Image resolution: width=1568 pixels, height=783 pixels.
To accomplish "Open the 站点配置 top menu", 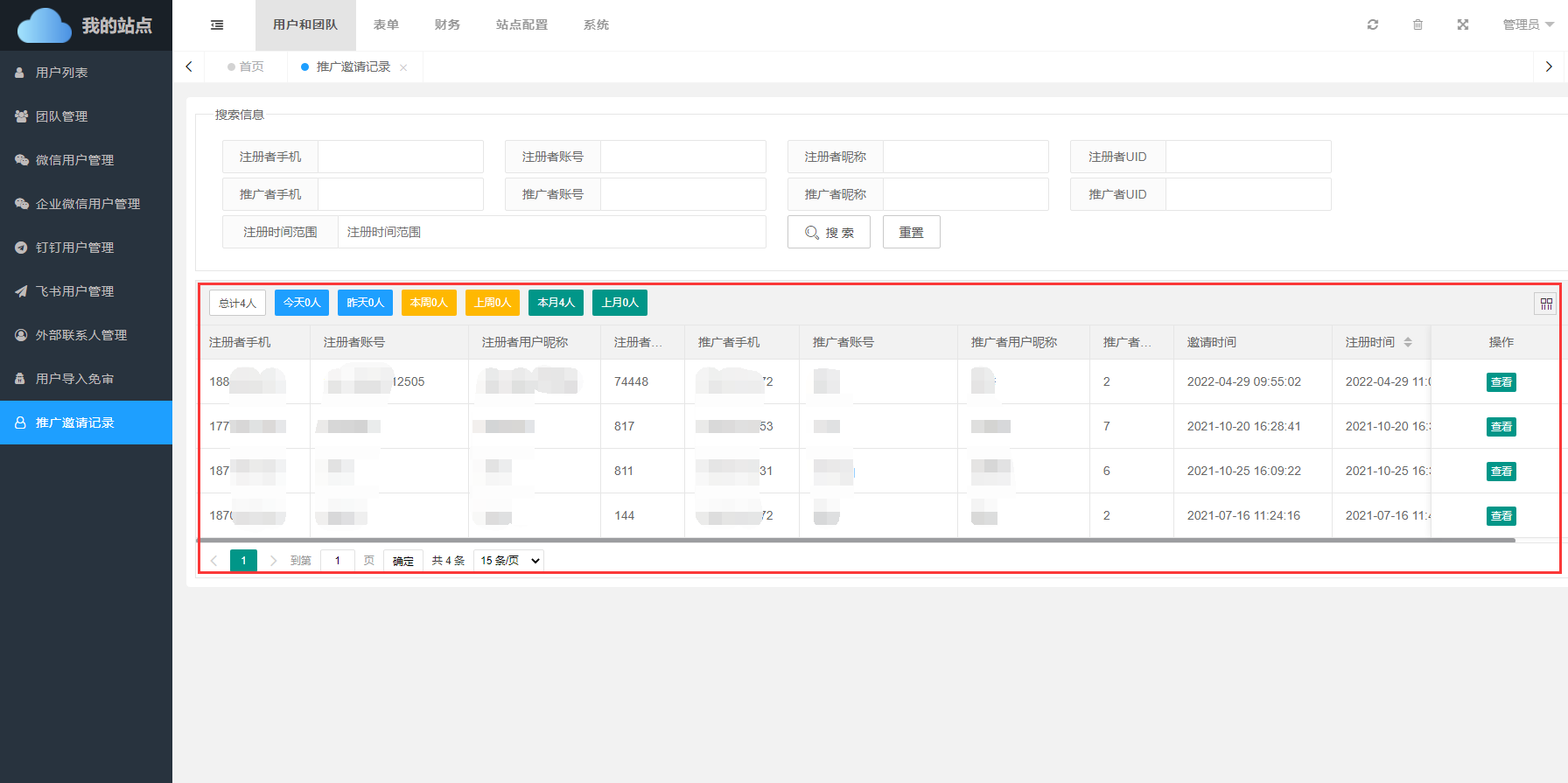I will pyautogui.click(x=521, y=24).
